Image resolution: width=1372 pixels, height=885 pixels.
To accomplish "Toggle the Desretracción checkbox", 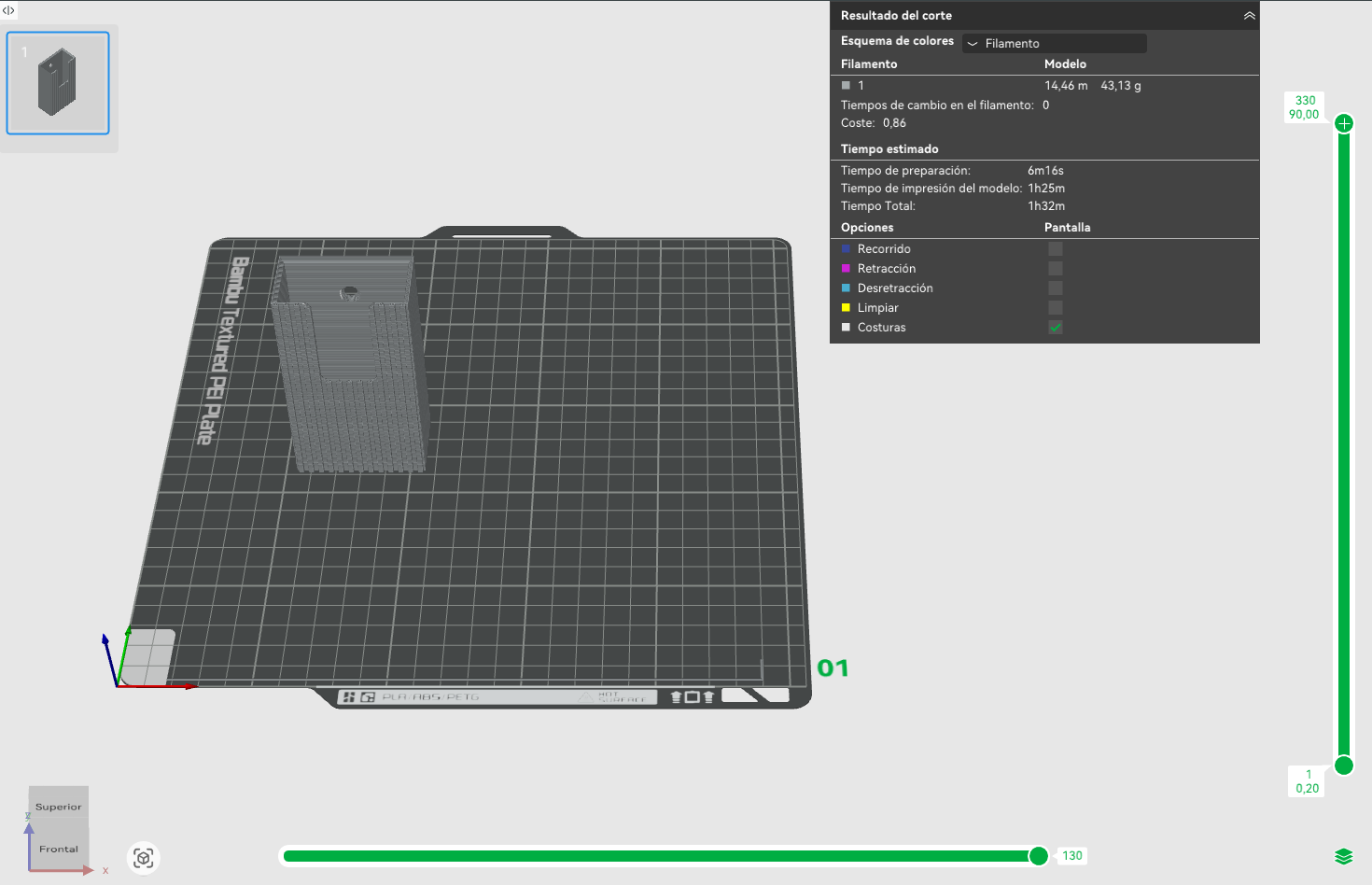I will [1056, 288].
